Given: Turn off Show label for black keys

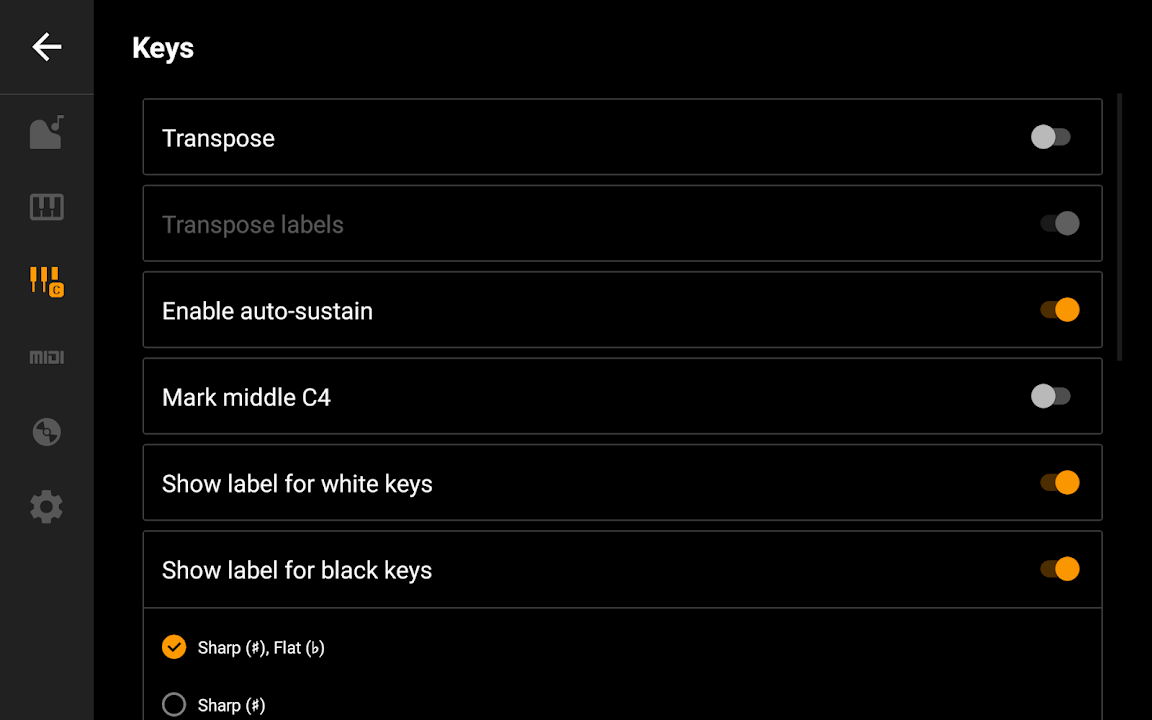Looking at the screenshot, I should pyautogui.click(x=1059, y=569).
